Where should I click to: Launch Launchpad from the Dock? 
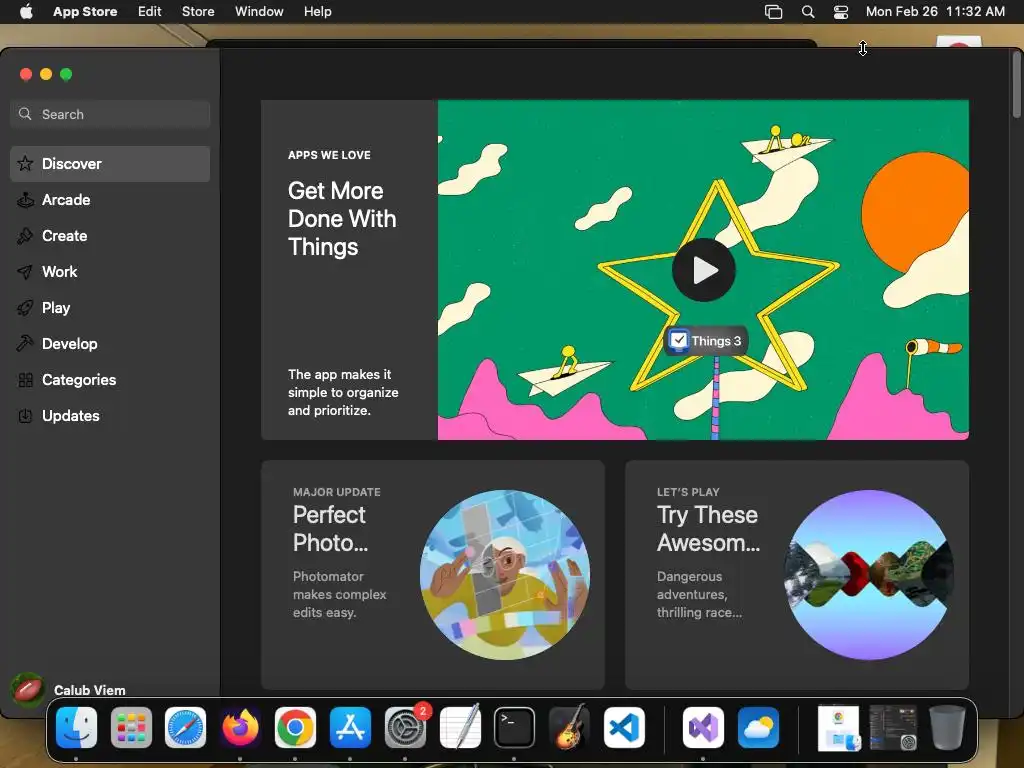[x=131, y=728]
